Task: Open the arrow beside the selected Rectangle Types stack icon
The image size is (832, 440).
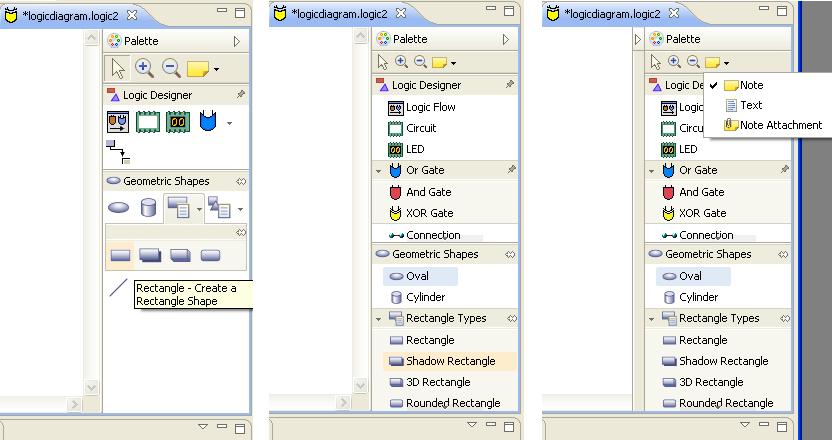Action: point(199,209)
